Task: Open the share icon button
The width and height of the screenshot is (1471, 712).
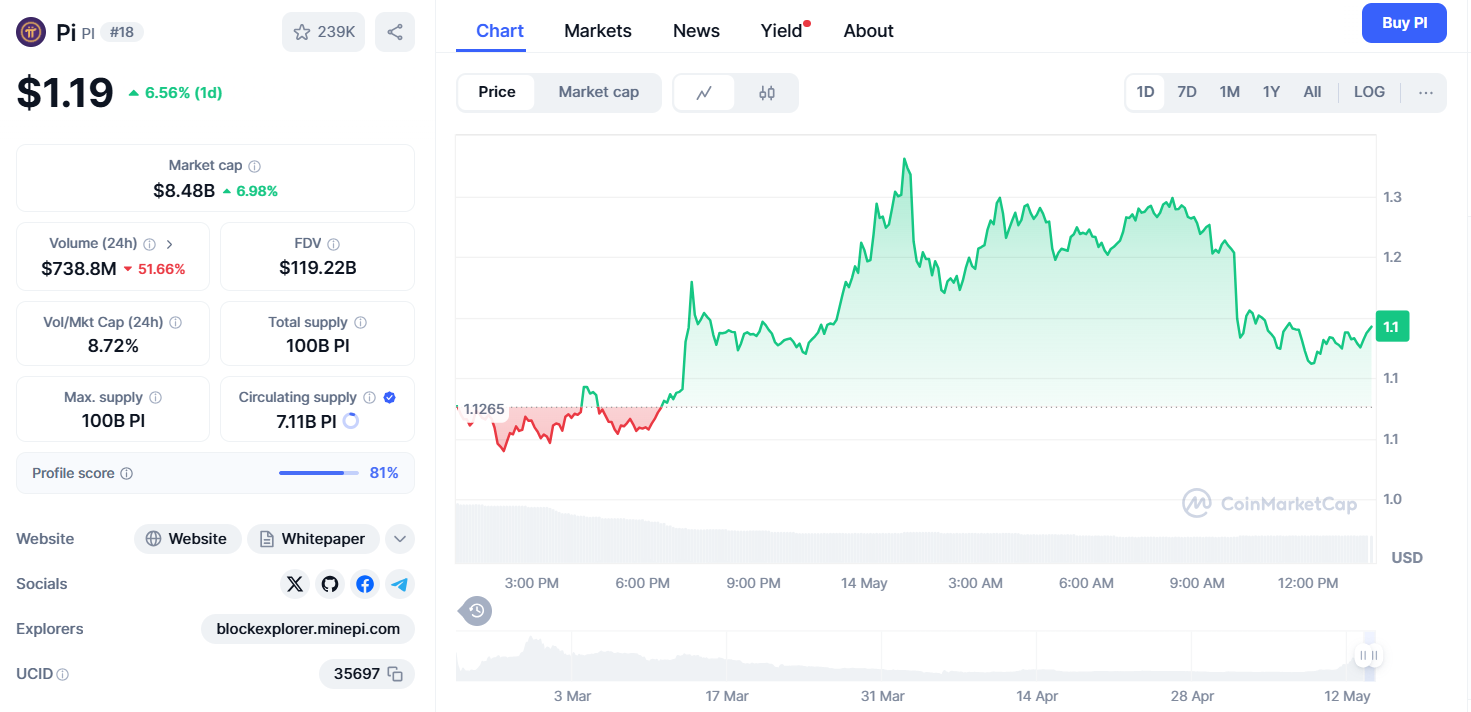Action: coord(395,32)
